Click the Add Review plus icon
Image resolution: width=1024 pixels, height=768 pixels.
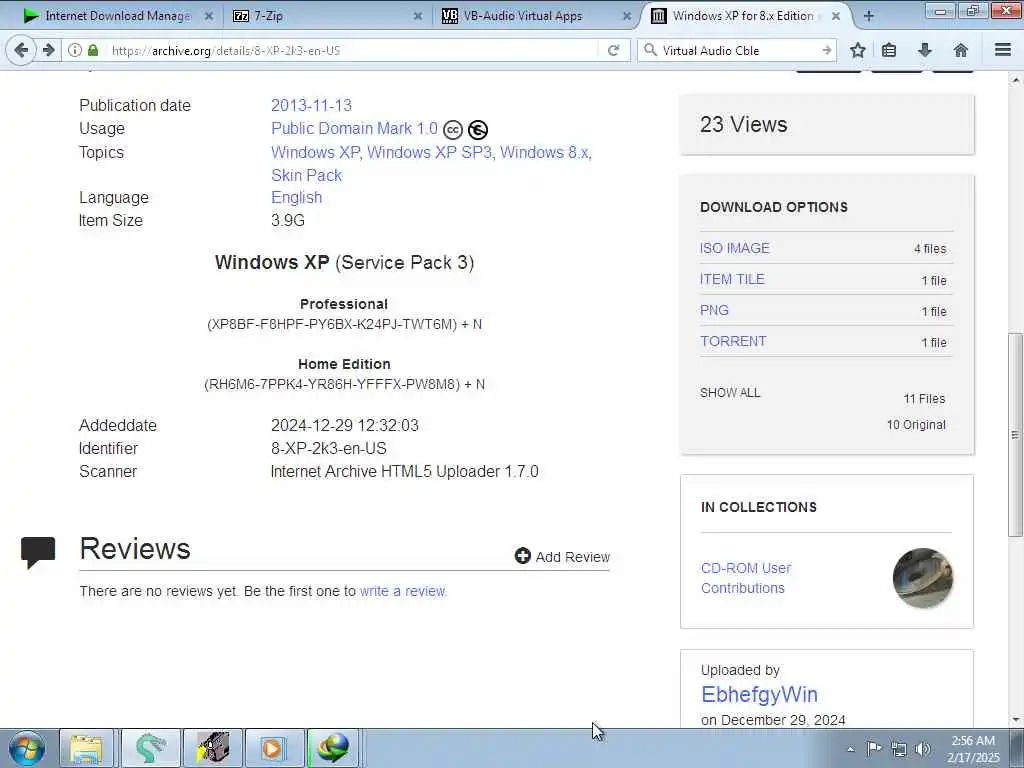pos(522,556)
